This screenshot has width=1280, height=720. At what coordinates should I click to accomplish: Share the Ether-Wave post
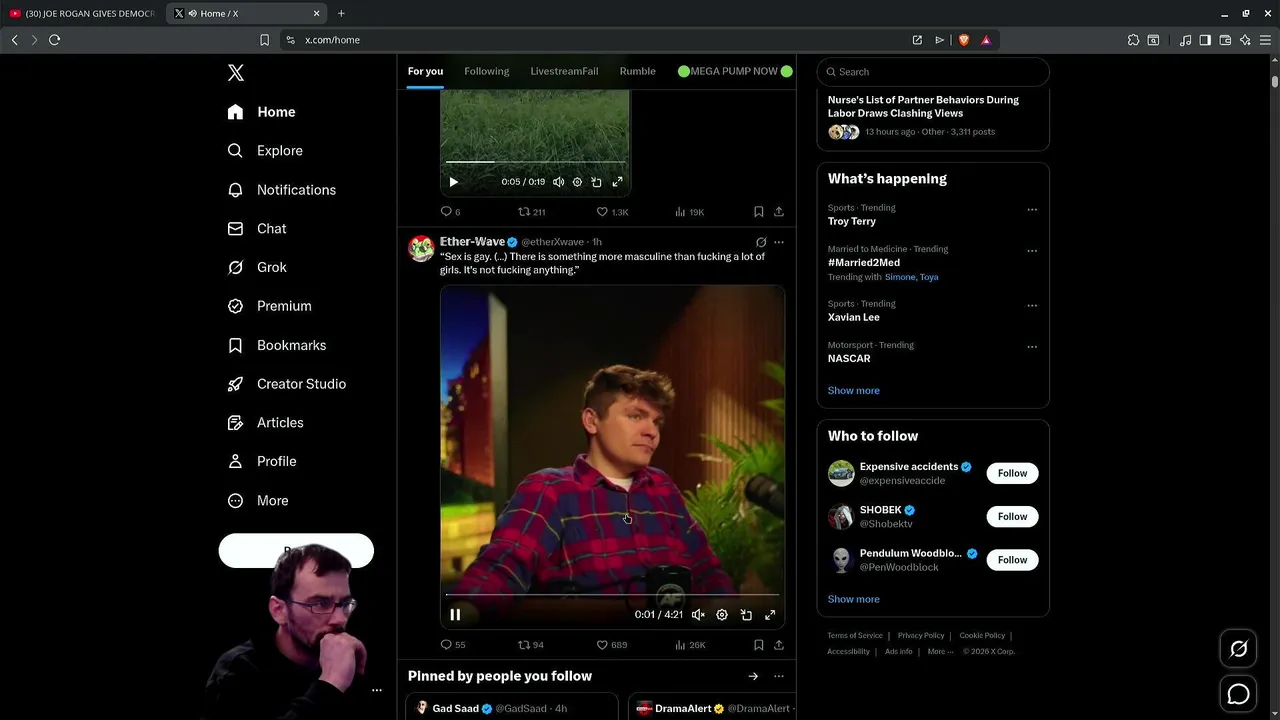779,645
